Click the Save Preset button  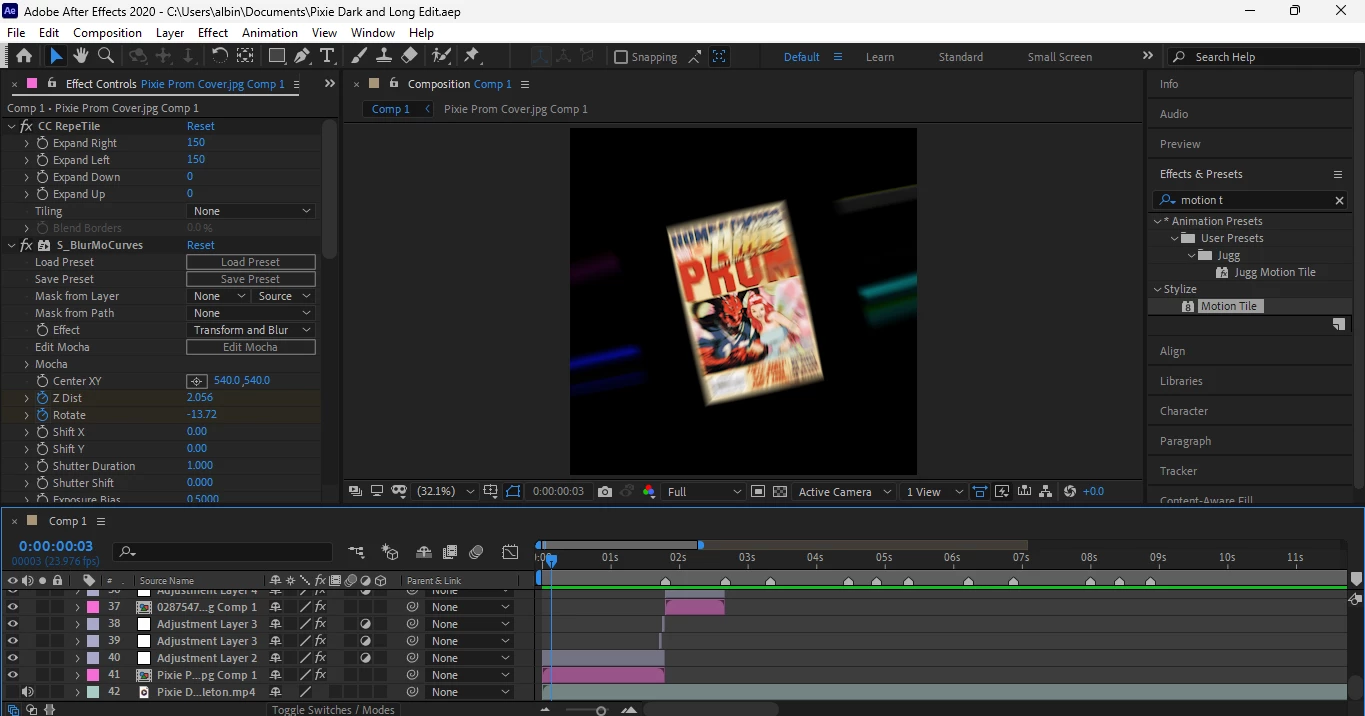(251, 279)
